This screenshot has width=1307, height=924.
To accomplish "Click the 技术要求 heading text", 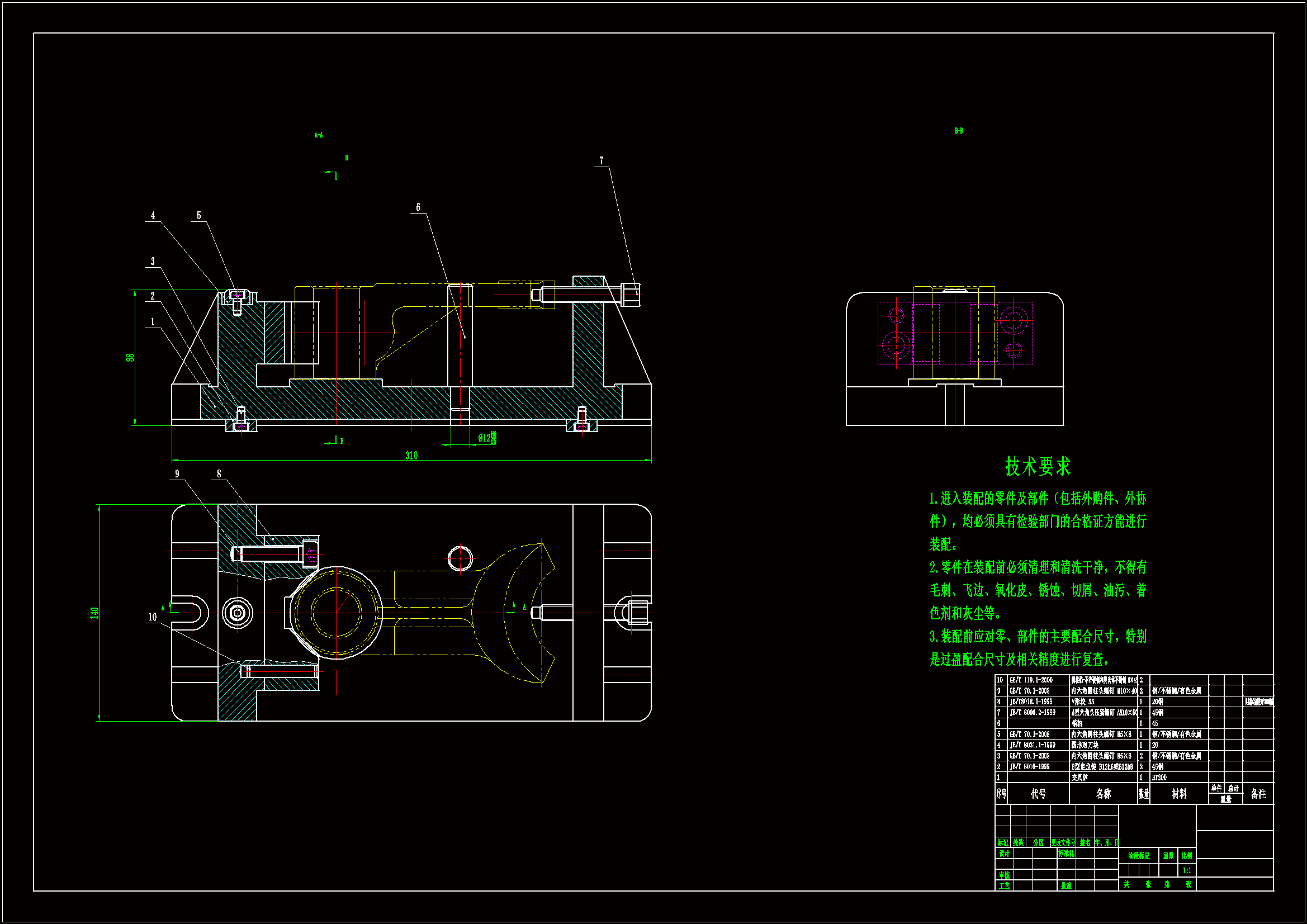I will click(x=1037, y=467).
